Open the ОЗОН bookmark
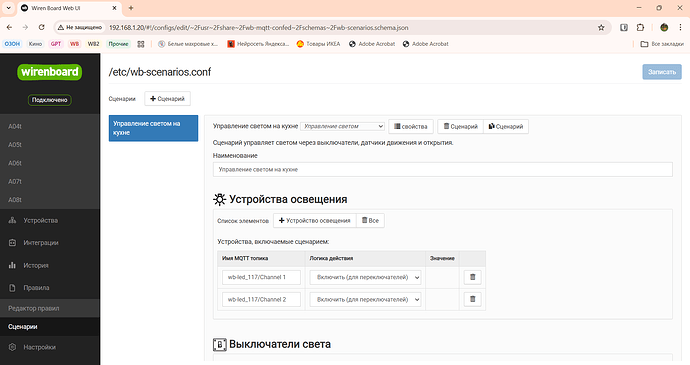This screenshot has height=365, width=690. coord(12,44)
